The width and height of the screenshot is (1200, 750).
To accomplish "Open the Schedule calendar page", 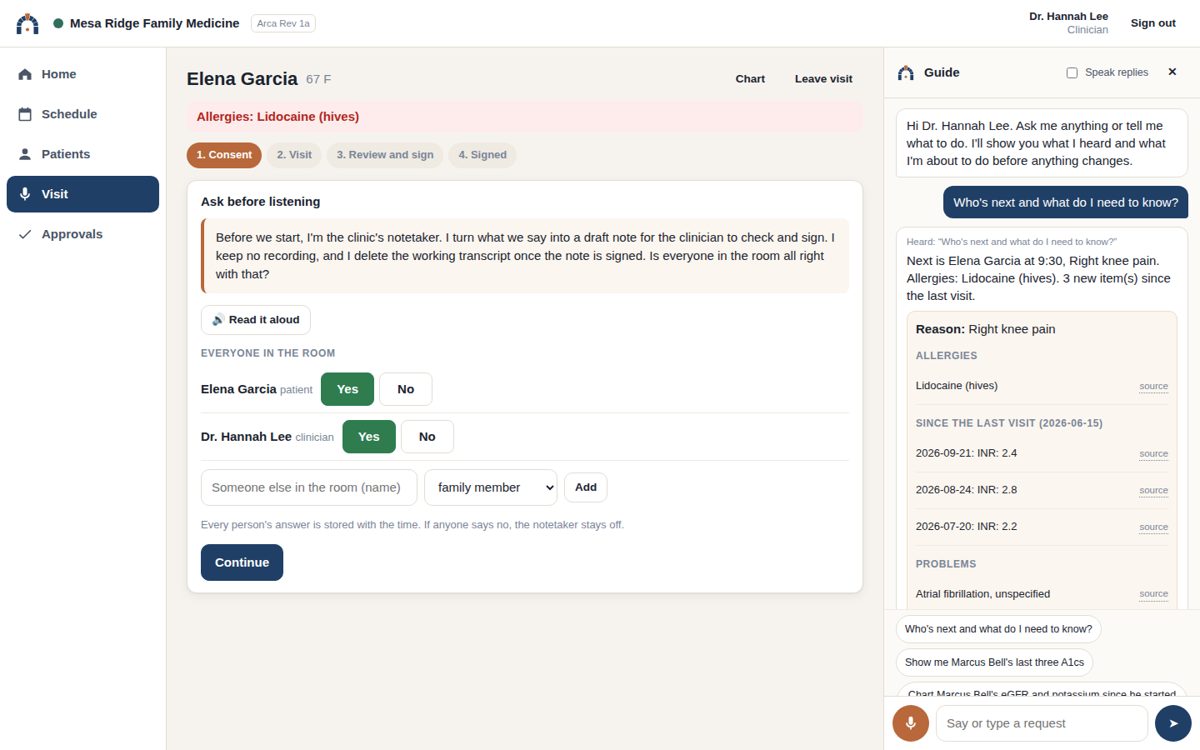I will click(x=83, y=114).
